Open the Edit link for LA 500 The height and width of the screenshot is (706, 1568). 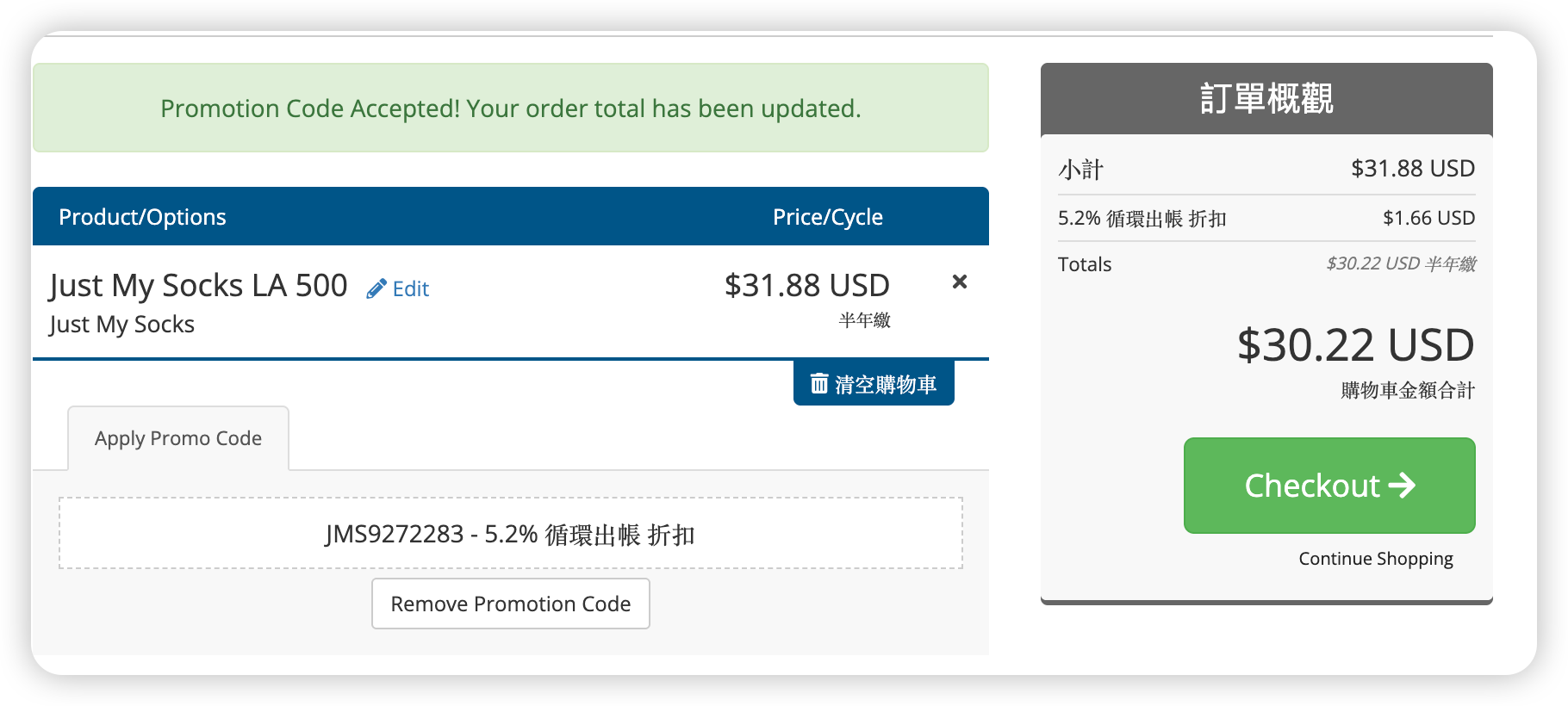click(x=410, y=289)
